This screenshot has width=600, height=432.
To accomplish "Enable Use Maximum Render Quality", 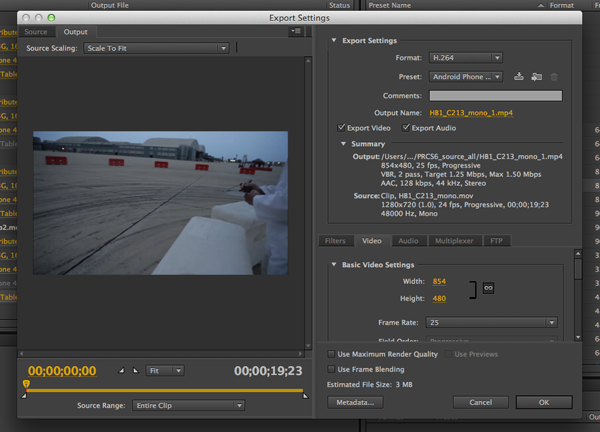I will [x=333, y=354].
